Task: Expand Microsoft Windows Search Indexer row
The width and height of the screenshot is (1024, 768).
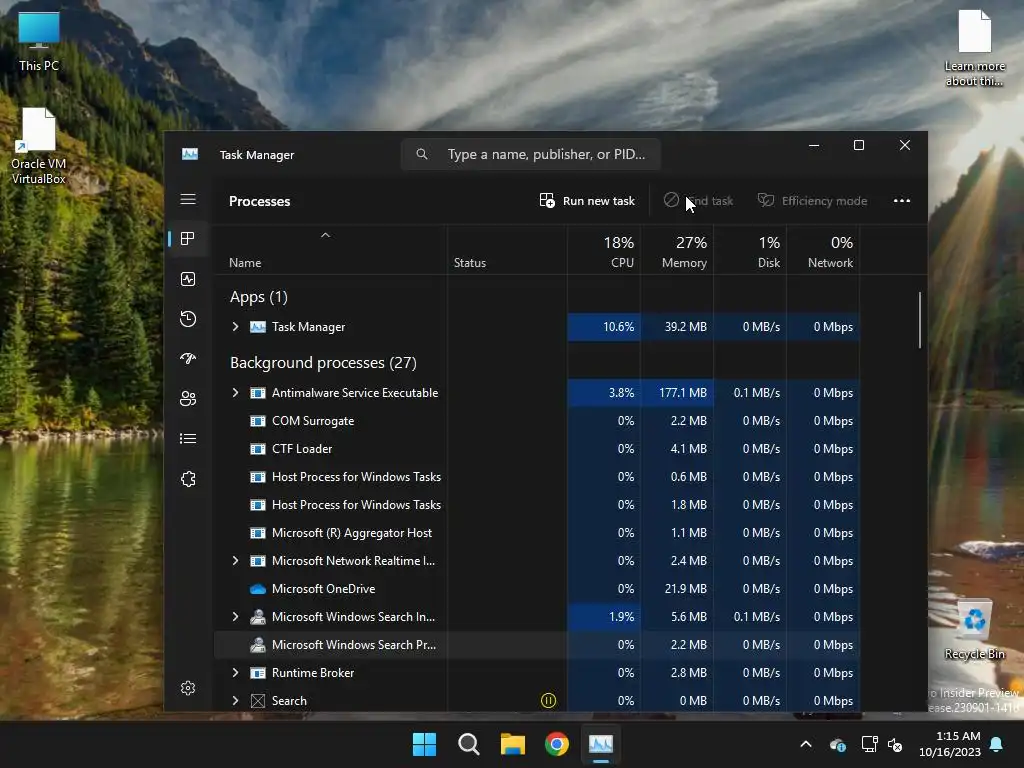Action: 235,616
